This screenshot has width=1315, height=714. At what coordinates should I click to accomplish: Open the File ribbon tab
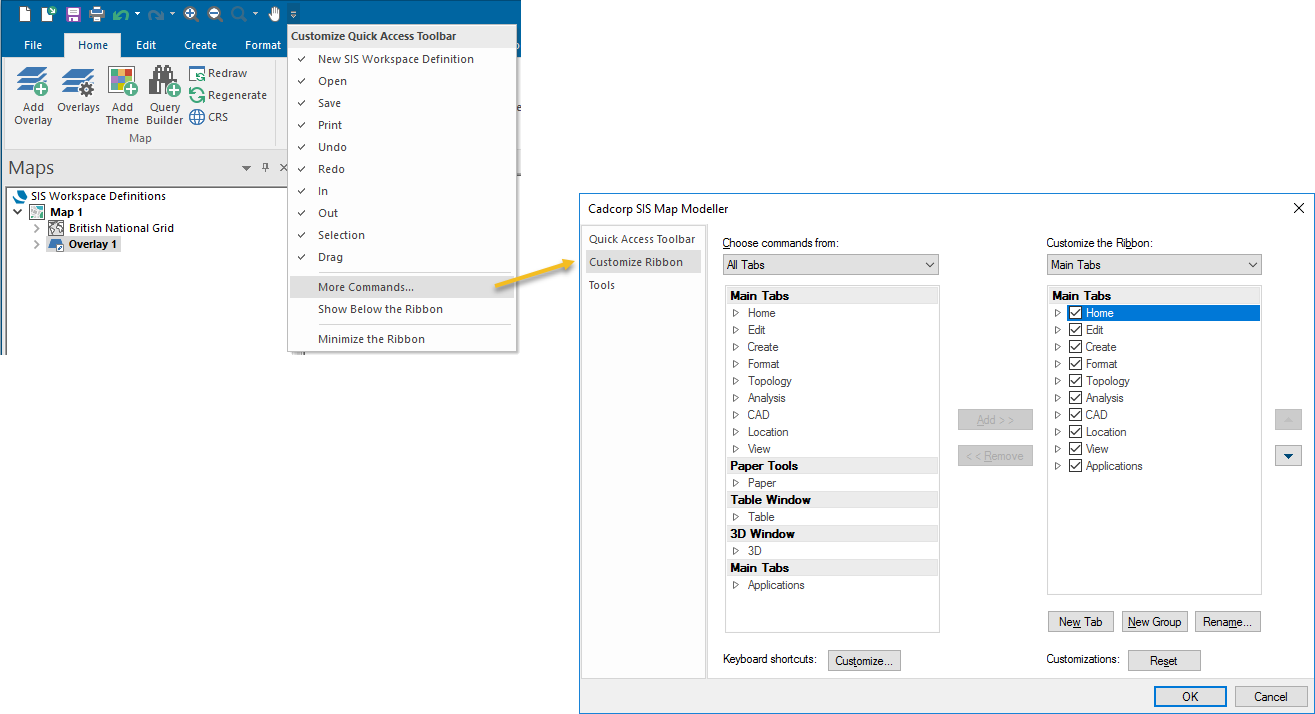click(33, 45)
